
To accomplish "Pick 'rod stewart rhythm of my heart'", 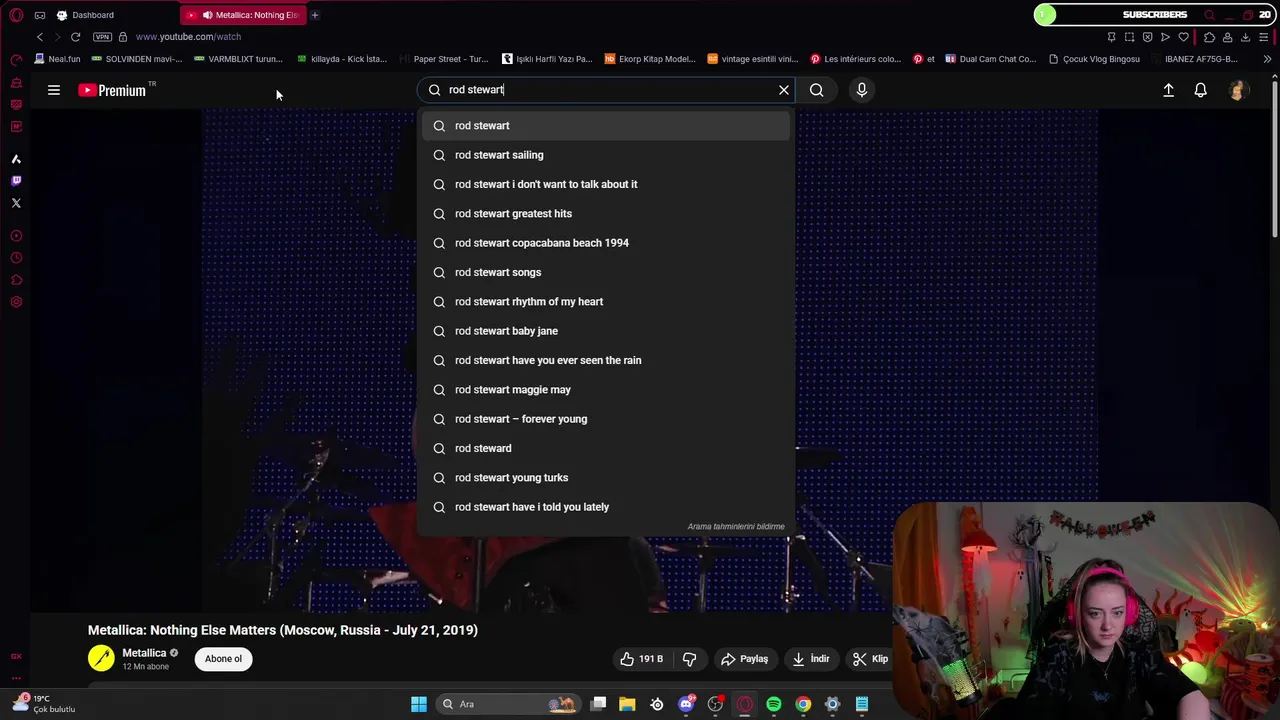I will (605, 301).
